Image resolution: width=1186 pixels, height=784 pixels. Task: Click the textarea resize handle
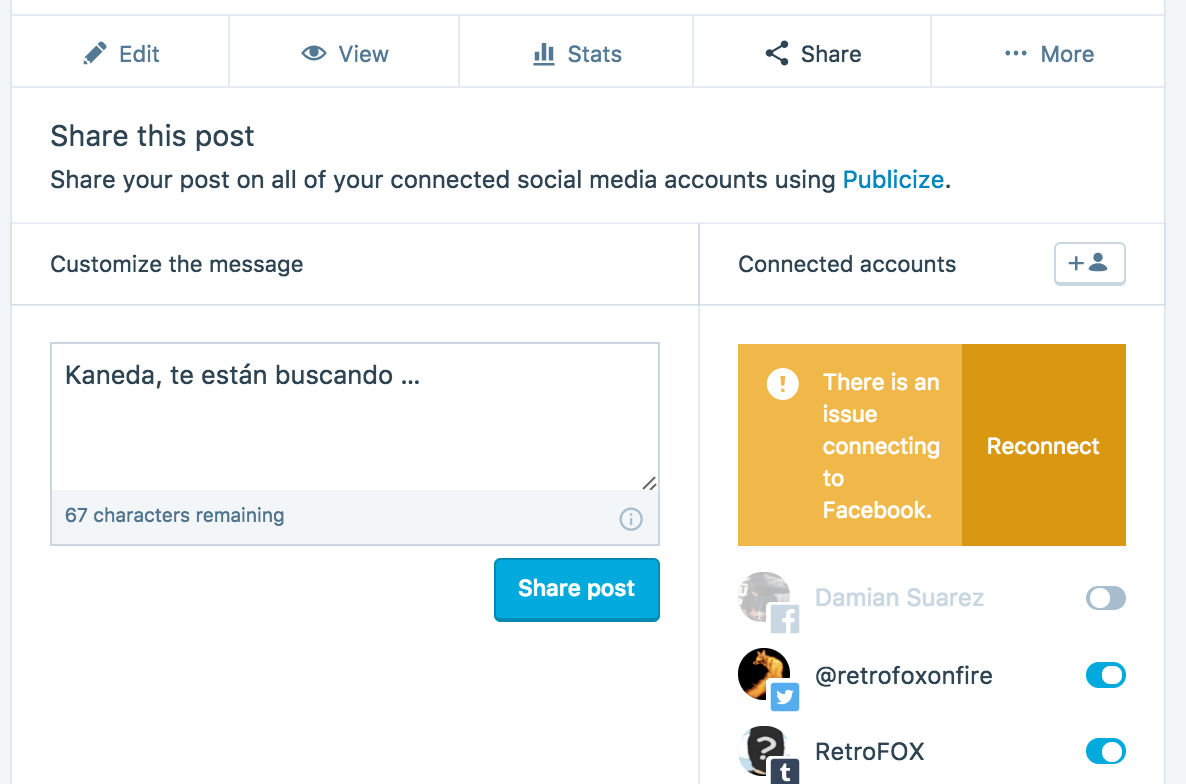(649, 482)
